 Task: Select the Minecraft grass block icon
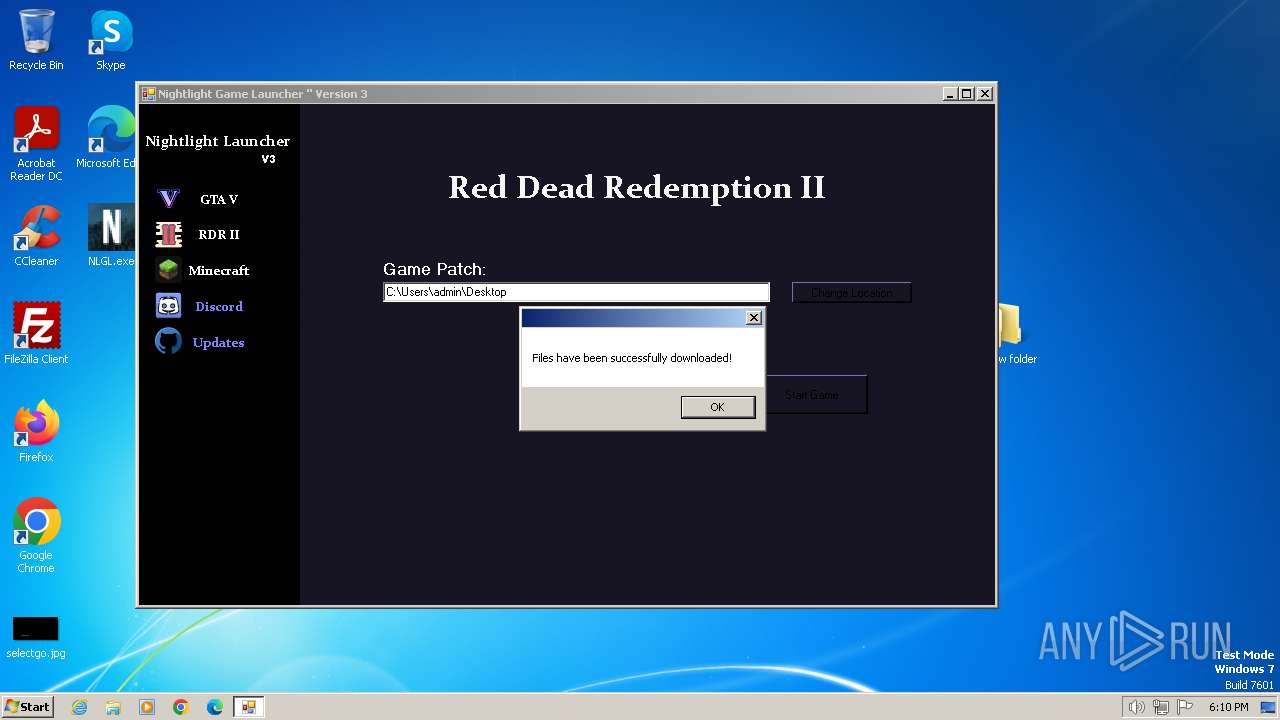[x=168, y=270]
